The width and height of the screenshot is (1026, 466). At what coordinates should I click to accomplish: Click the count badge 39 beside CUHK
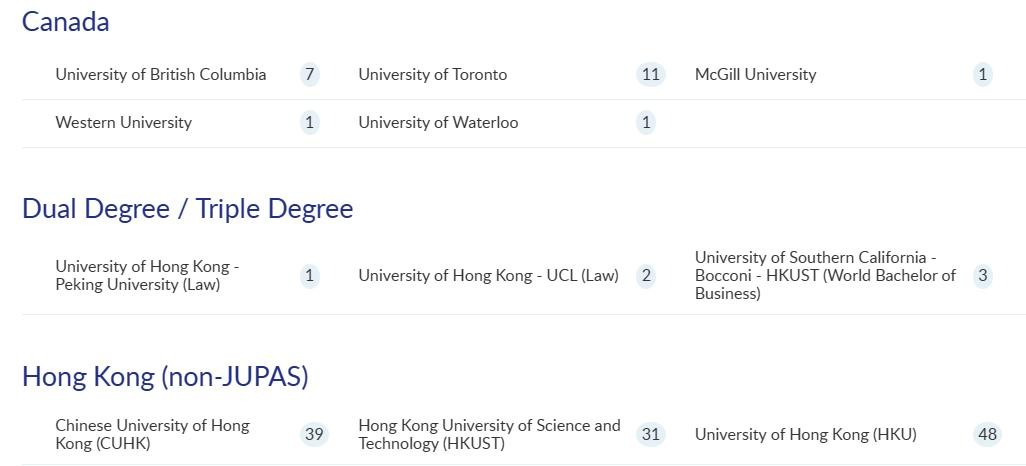coord(314,434)
